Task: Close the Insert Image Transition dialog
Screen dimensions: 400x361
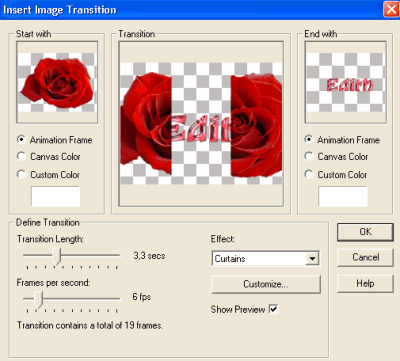Action: (x=391, y=10)
